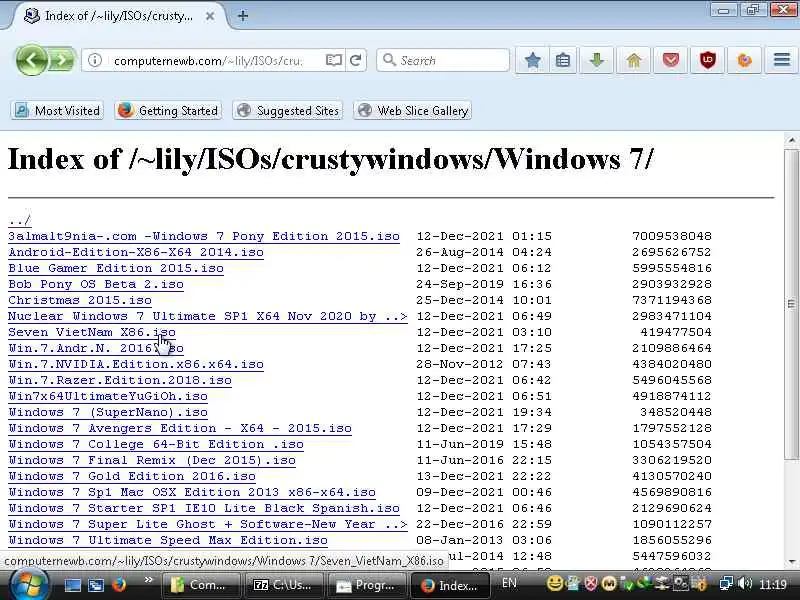The height and width of the screenshot is (600, 800).
Task: Click Show Desktop quick launch icon
Action: point(72,585)
